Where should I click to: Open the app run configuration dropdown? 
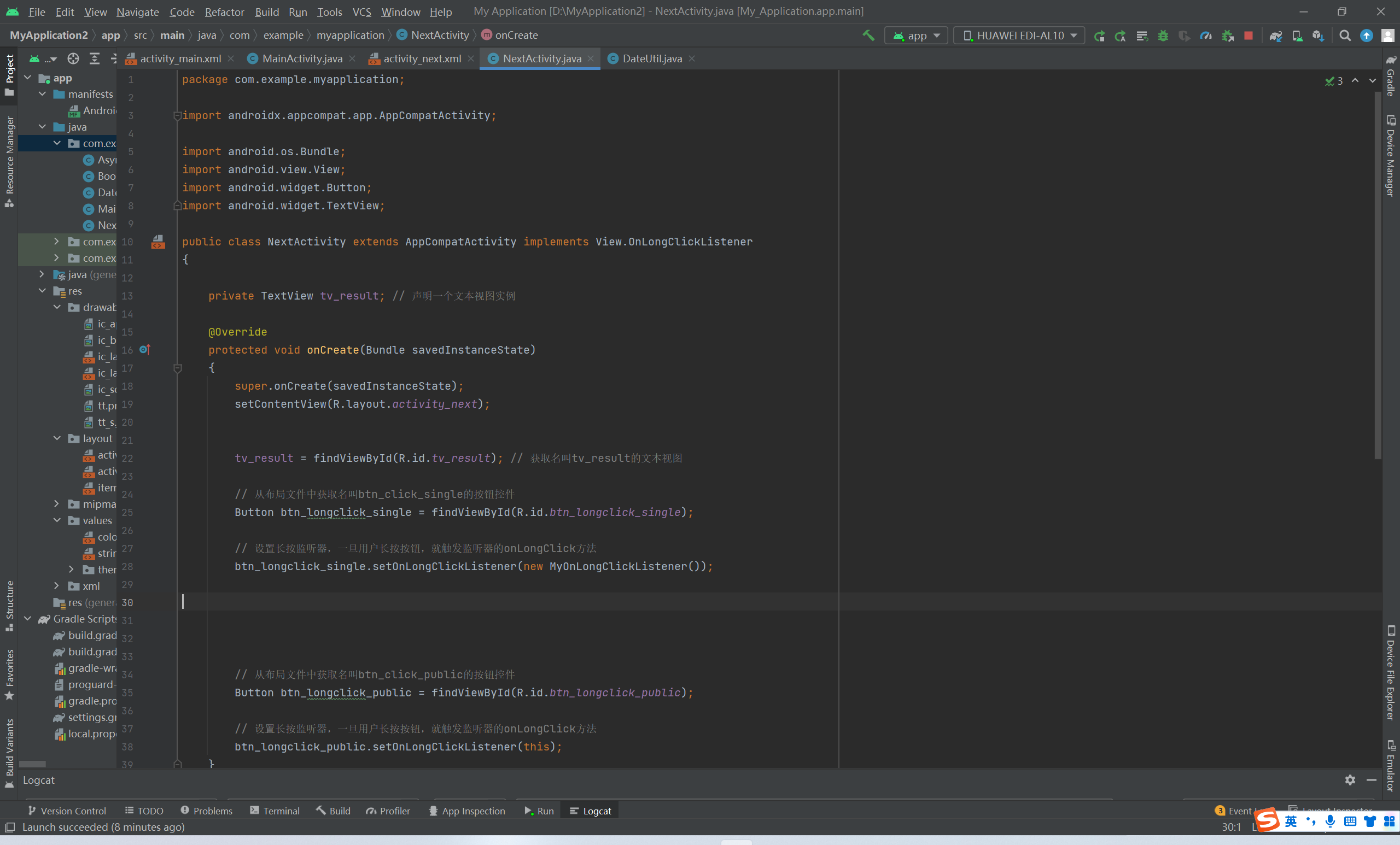tap(916, 36)
